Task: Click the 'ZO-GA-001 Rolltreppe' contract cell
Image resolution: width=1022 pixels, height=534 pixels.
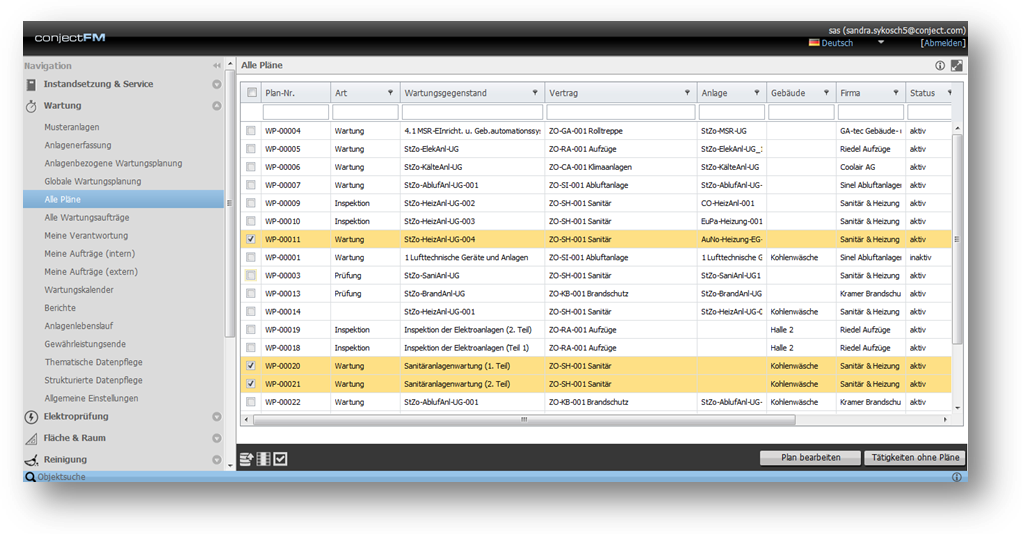Action: point(585,131)
